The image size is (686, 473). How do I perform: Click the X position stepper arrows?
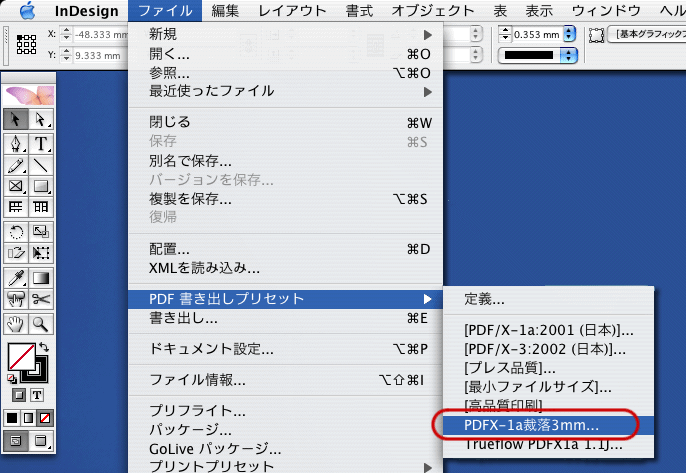pyautogui.click(x=66, y=34)
